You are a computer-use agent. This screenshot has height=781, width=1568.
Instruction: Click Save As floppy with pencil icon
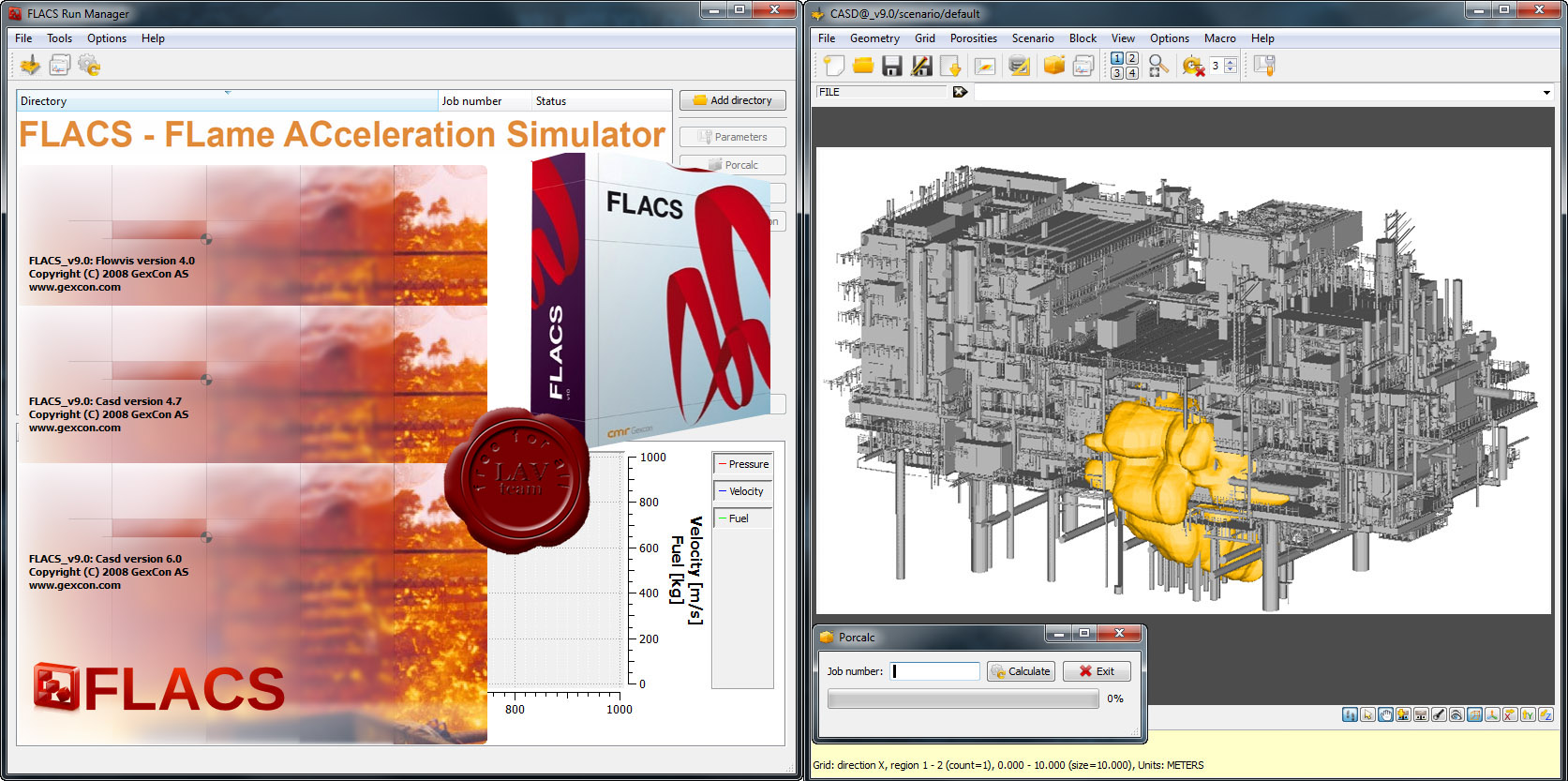tap(921, 65)
